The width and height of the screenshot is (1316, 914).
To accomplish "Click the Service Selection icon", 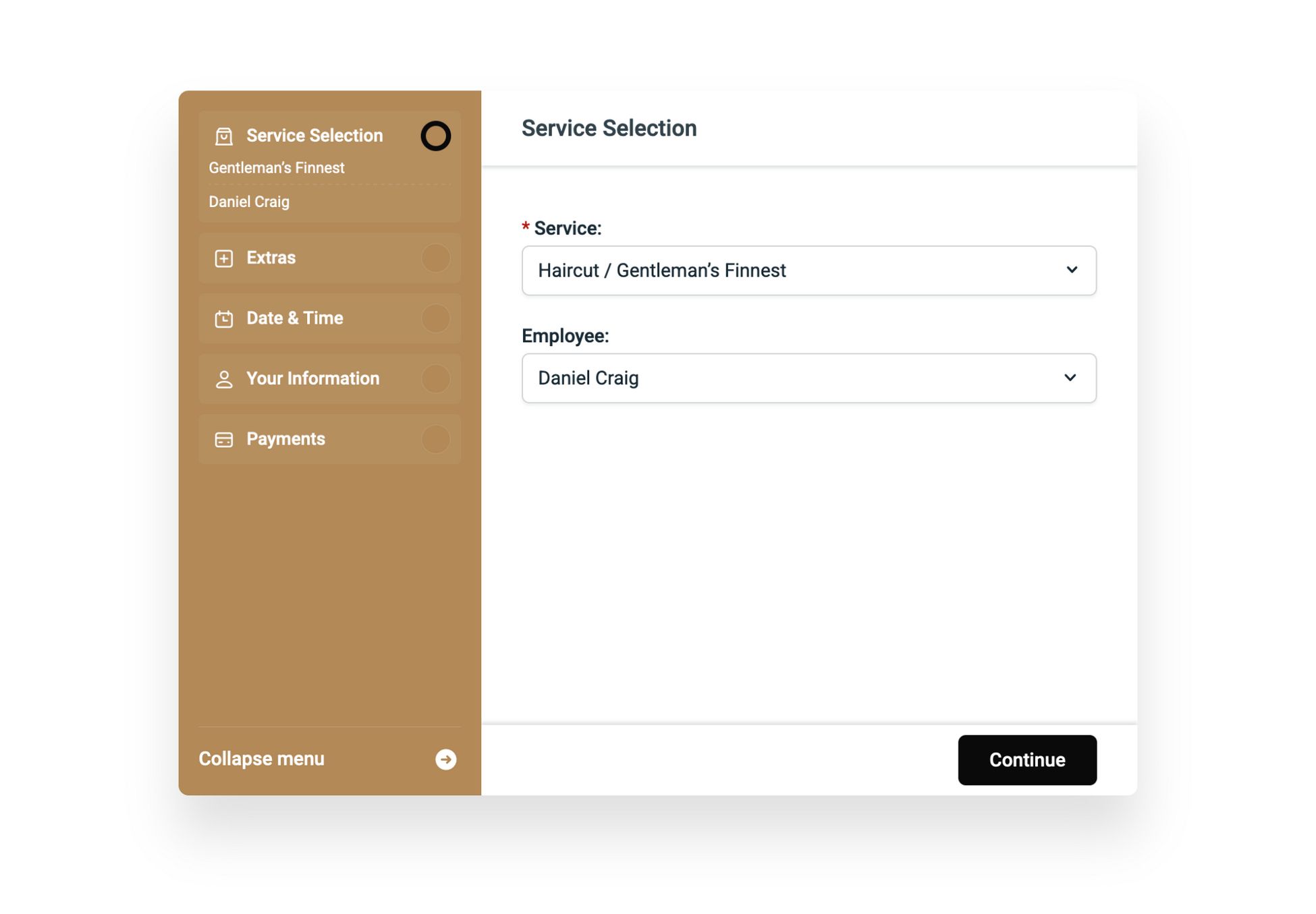I will pyautogui.click(x=222, y=135).
